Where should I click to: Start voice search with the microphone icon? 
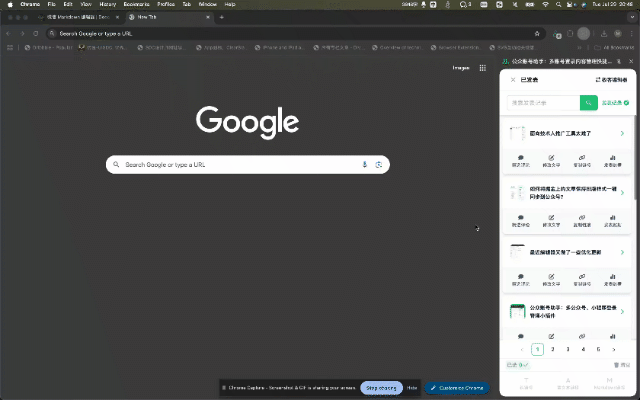[364, 164]
